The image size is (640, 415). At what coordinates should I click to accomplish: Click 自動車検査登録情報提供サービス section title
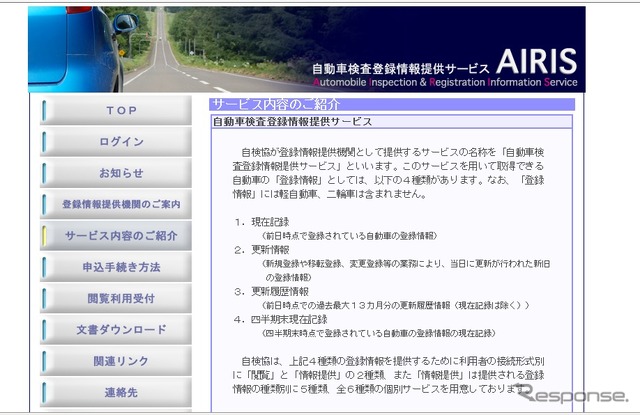coord(292,122)
